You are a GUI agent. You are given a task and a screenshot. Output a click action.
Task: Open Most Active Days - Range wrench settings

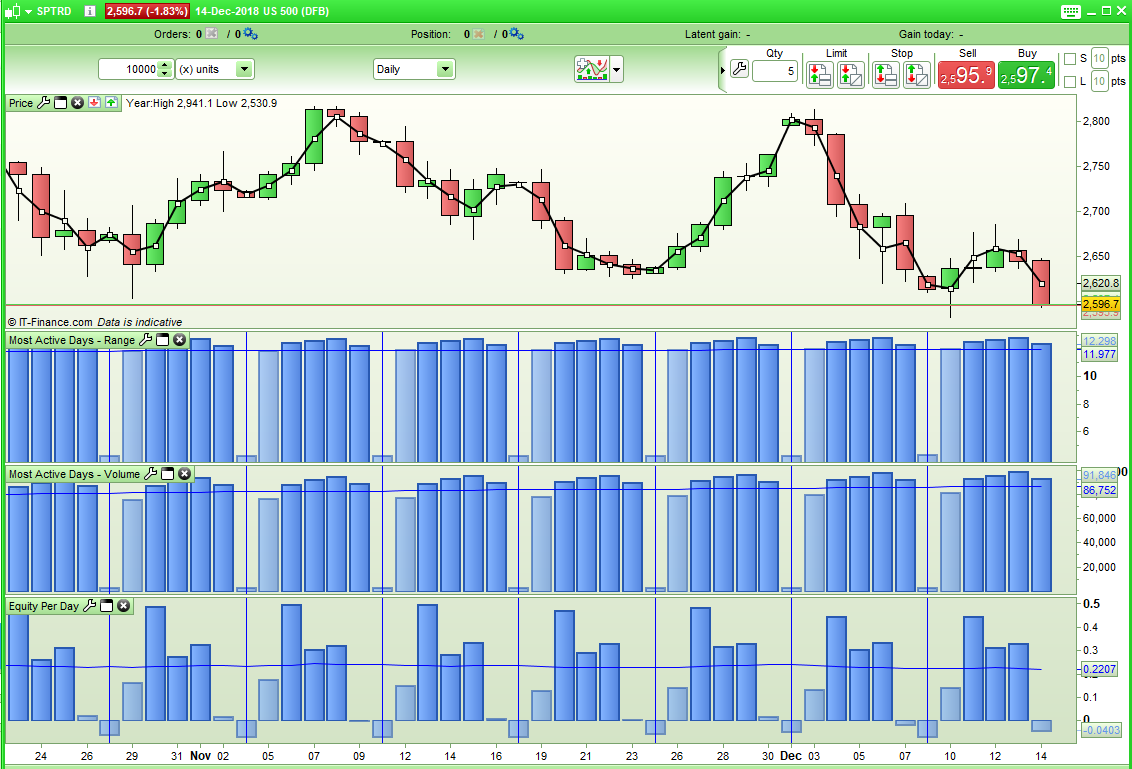point(145,339)
